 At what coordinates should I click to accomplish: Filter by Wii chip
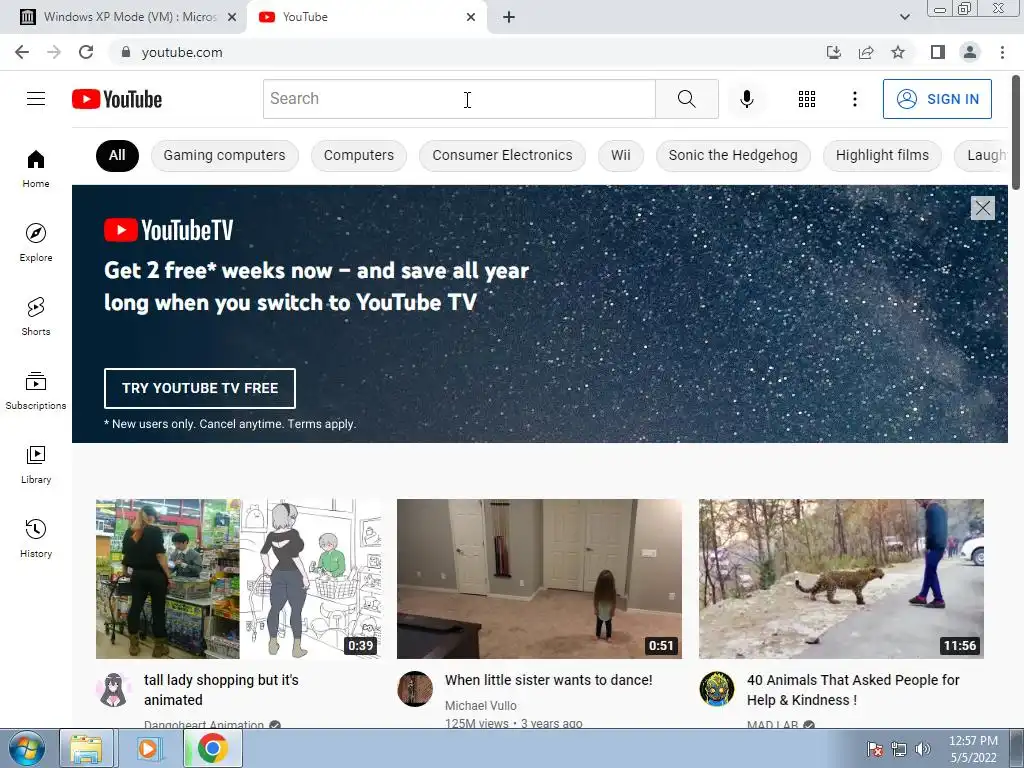pyautogui.click(x=620, y=155)
